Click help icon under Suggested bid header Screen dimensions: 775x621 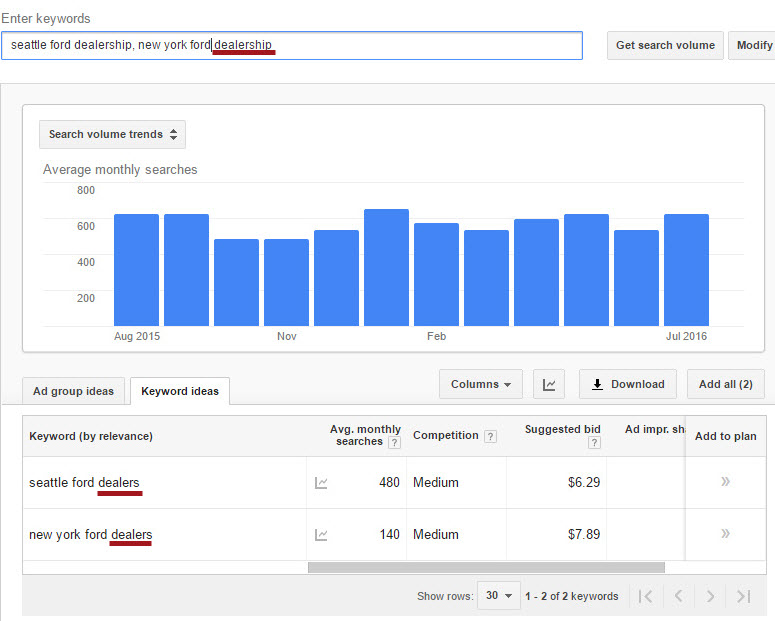pyautogui.click(x=594, y=443)
